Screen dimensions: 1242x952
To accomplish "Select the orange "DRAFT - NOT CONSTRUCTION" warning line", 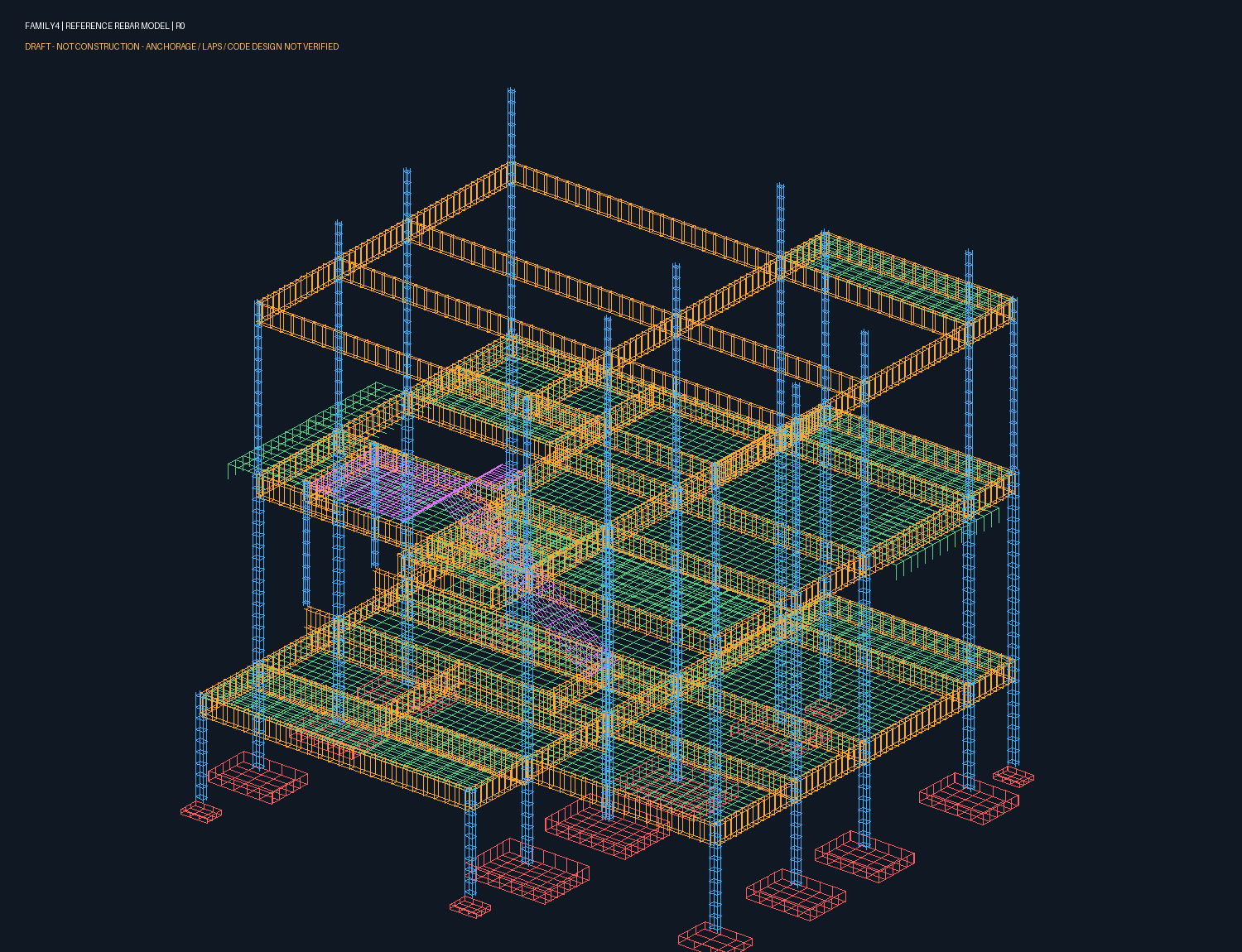I will pos(182,47).
